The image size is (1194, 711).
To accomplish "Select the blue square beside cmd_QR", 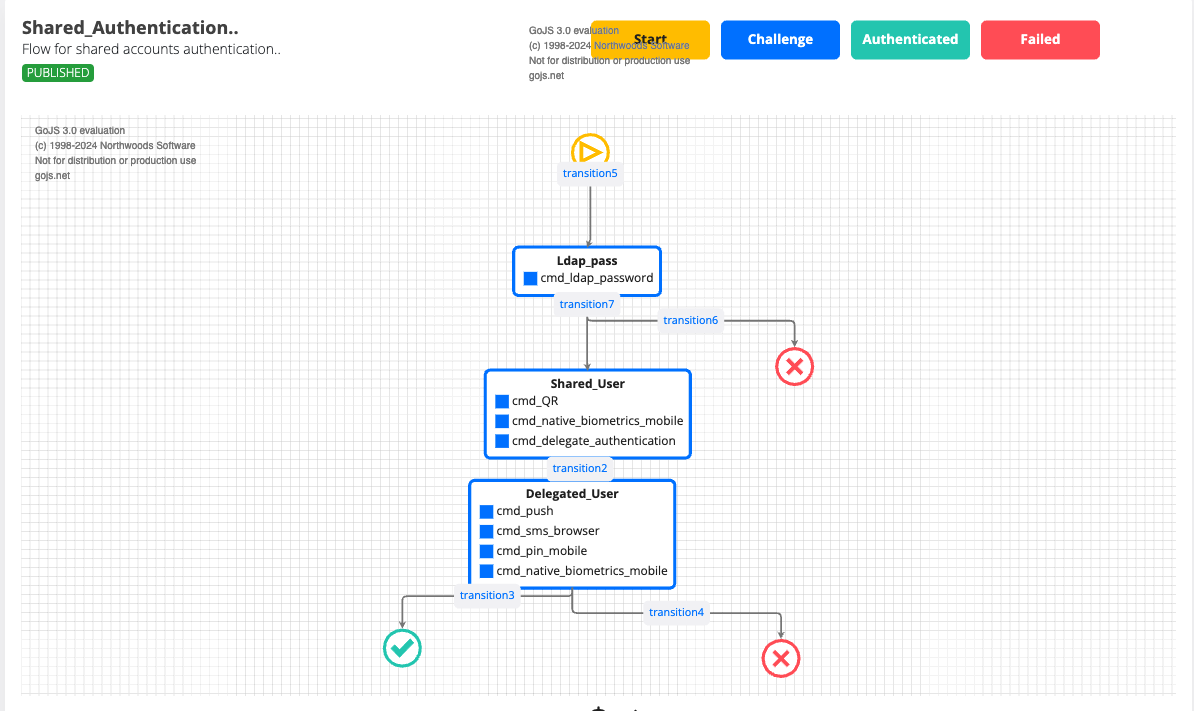I will tap(502, 401).
